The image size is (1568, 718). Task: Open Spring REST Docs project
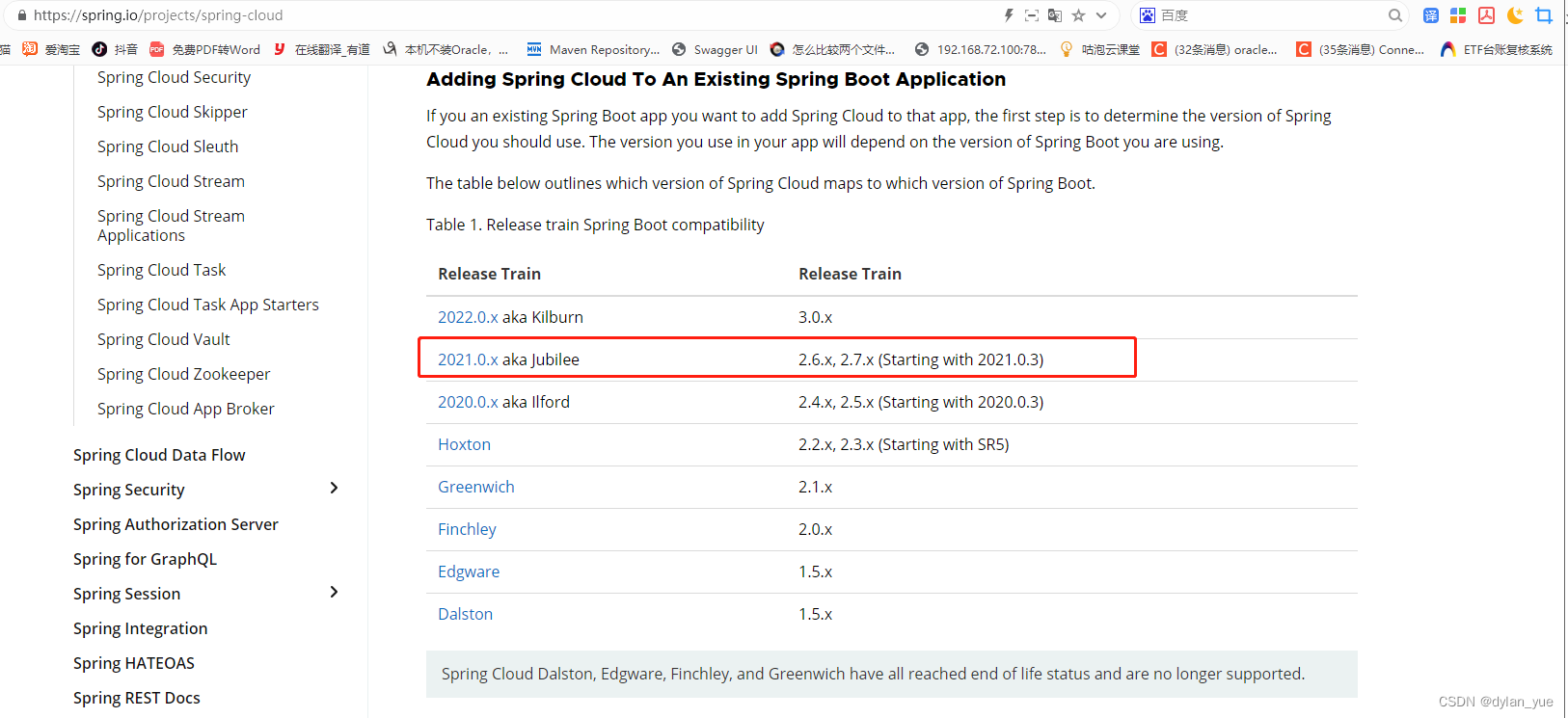click(137, 698)
